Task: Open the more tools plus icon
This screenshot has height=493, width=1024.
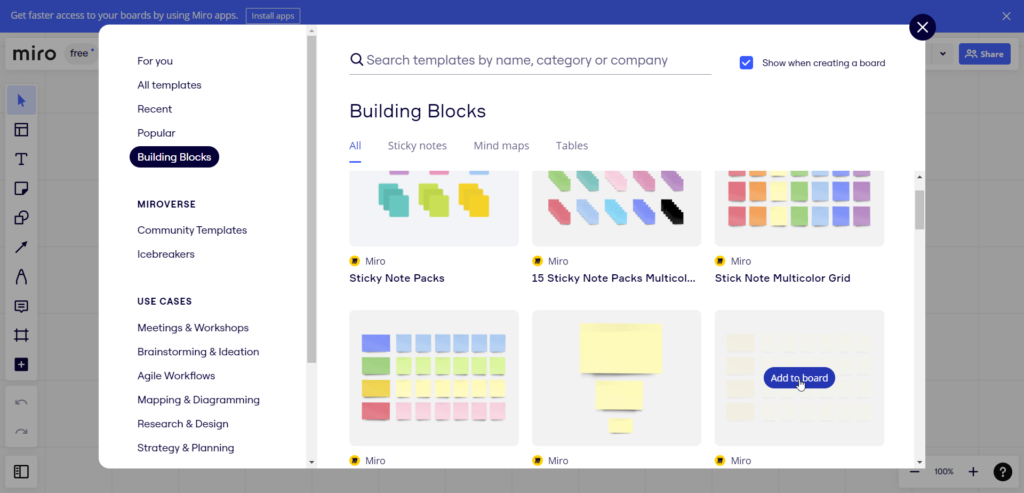Action: 22,364
